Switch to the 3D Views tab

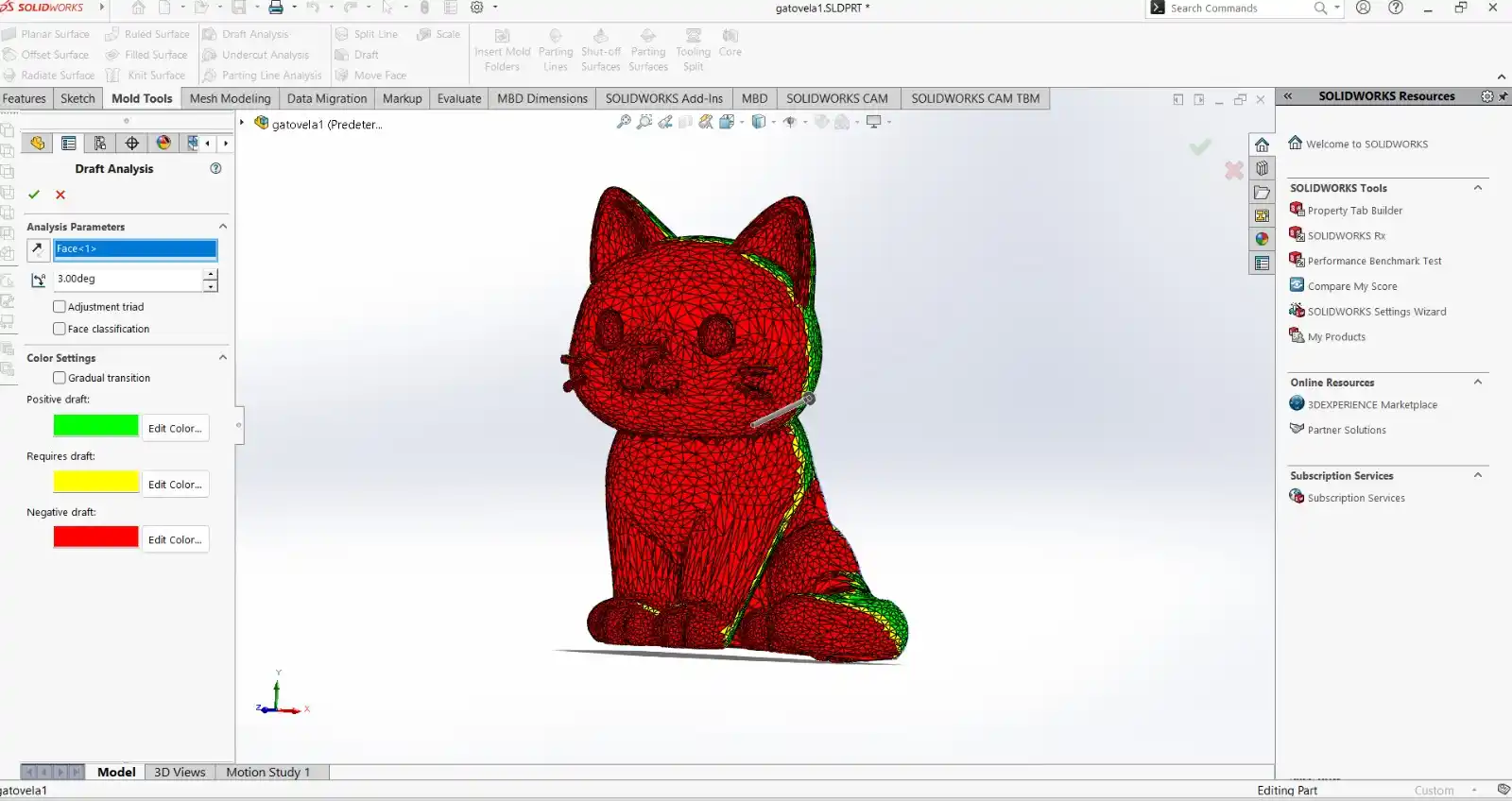[180, 772]
